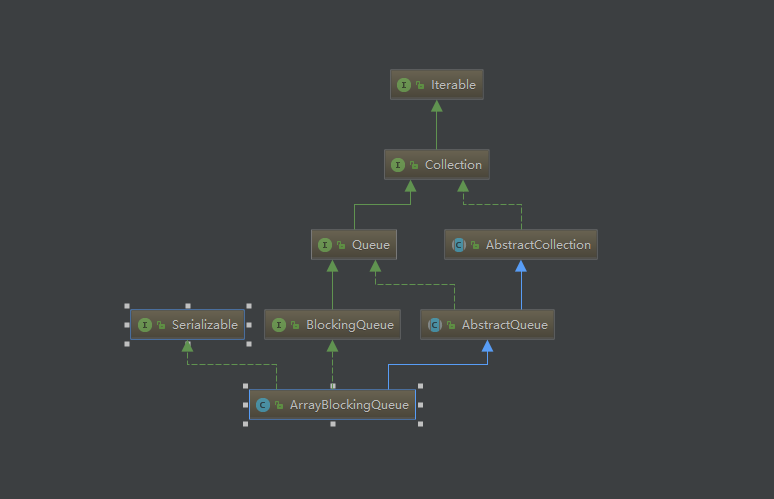
Task: Select the AbstractCollection node label
Action: click(x=538, y=245)
